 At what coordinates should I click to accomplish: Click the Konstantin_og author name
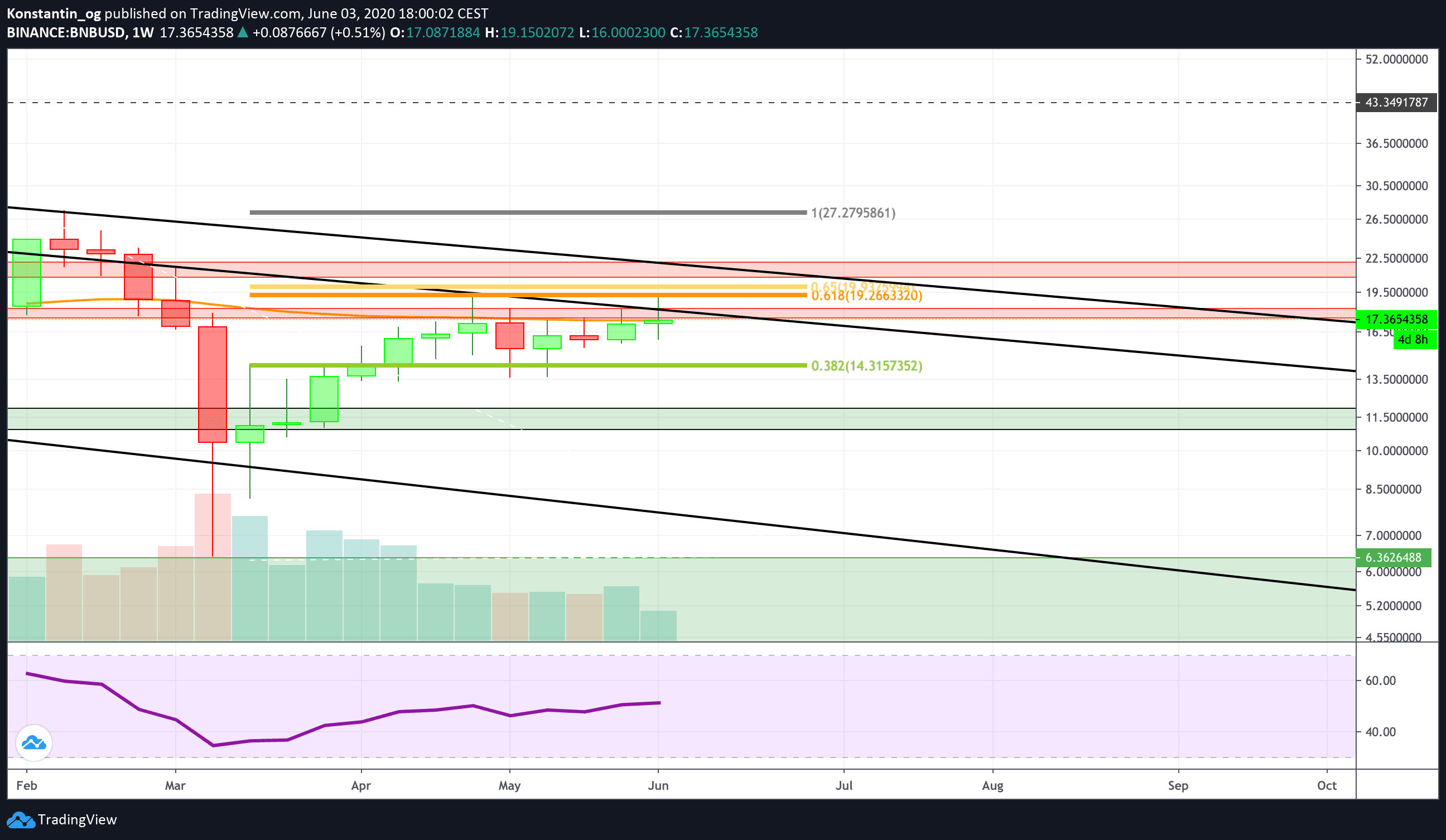pos(54,13)
